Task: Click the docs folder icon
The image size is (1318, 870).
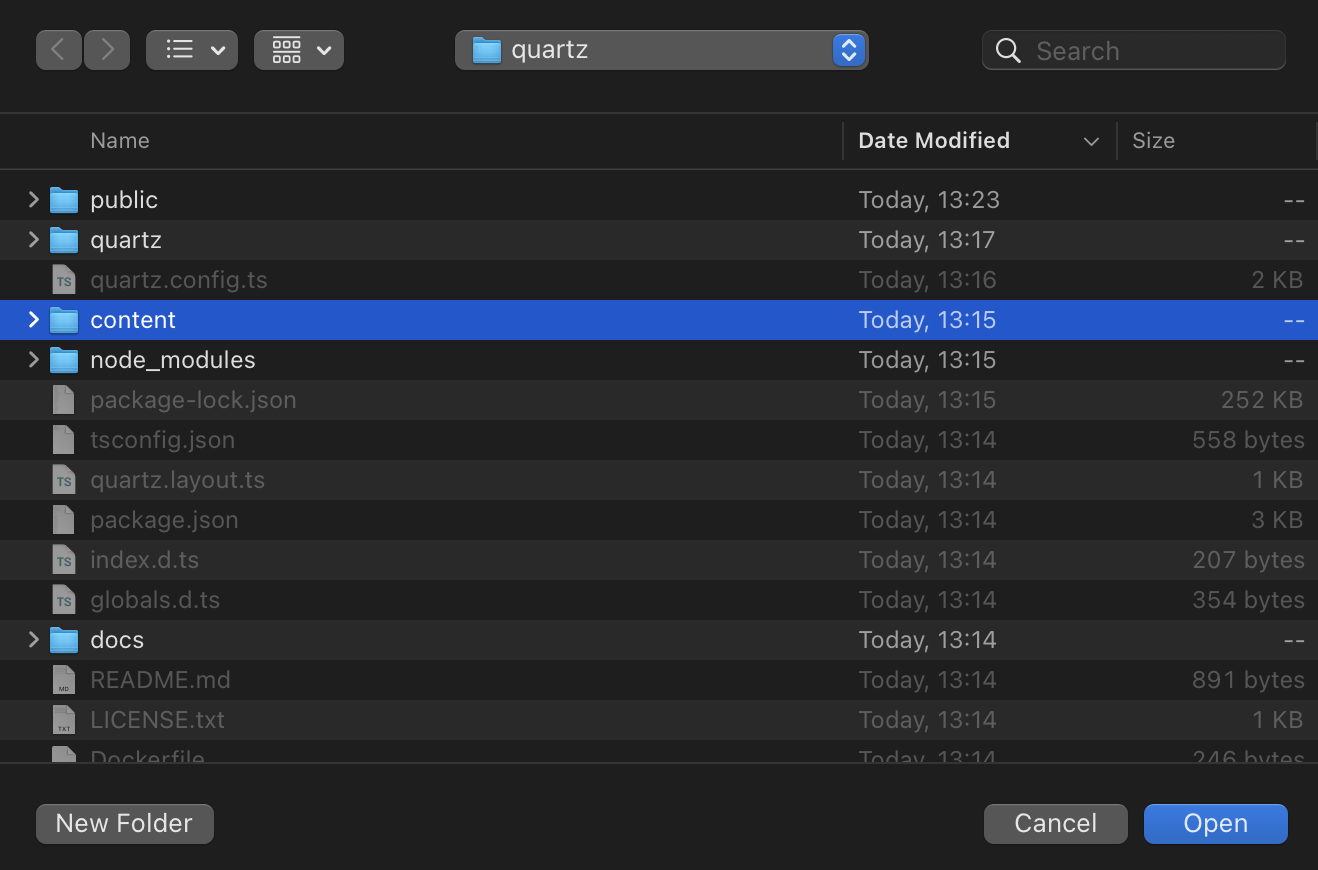Action: point(64,640)
